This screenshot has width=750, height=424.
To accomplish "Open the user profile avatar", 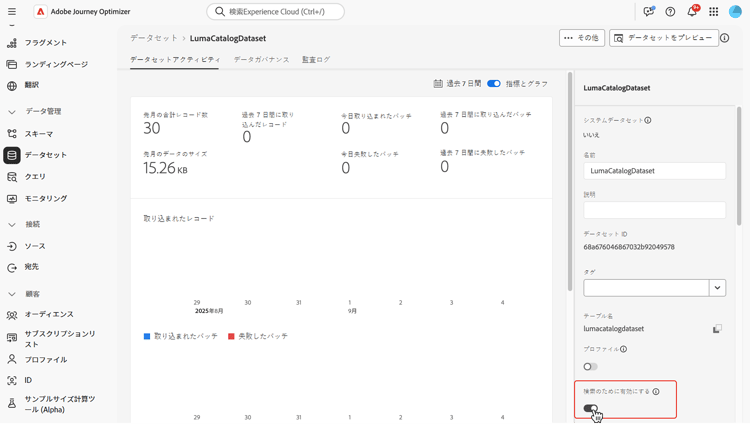I will pos(735,11).
